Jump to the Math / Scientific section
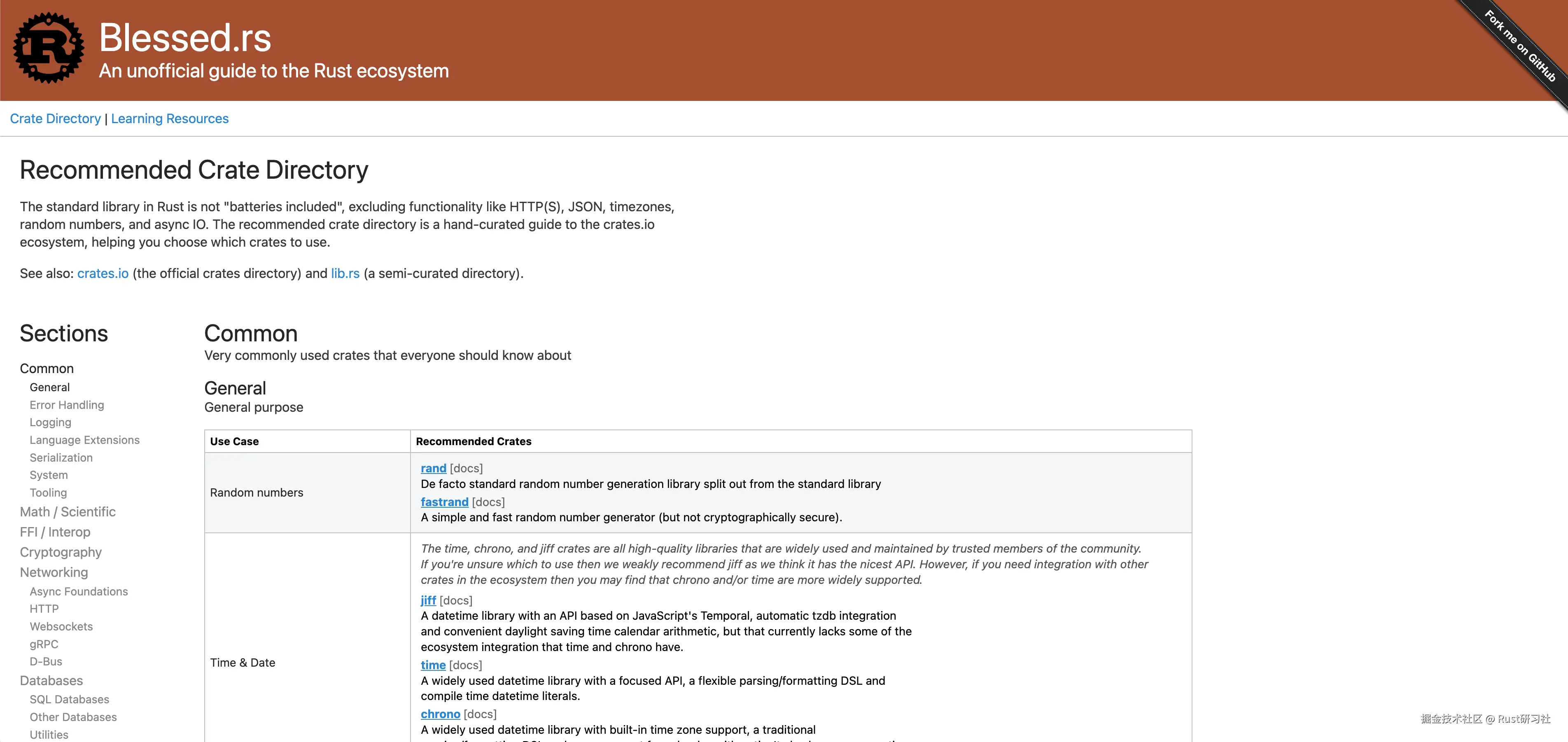Screen dimensions: 1568x742 click(x=68, y=512)
